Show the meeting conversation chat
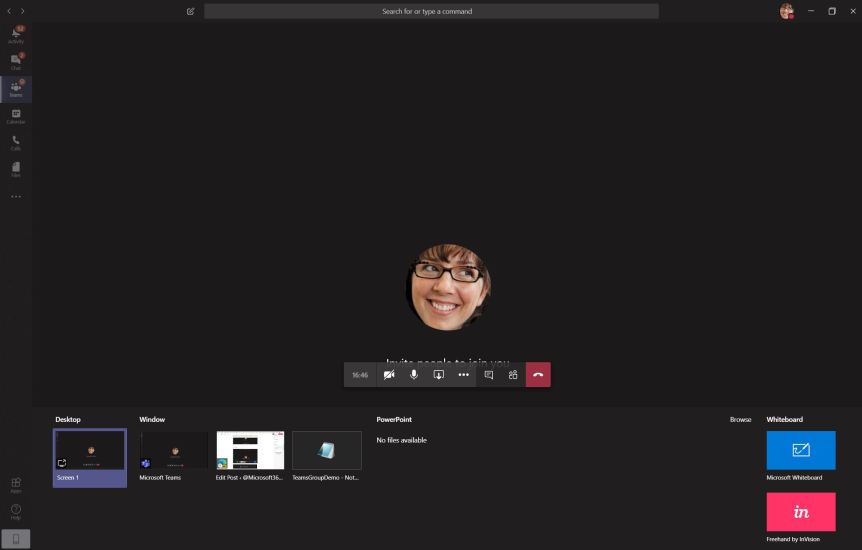862x550 pixels. [489, 375]
